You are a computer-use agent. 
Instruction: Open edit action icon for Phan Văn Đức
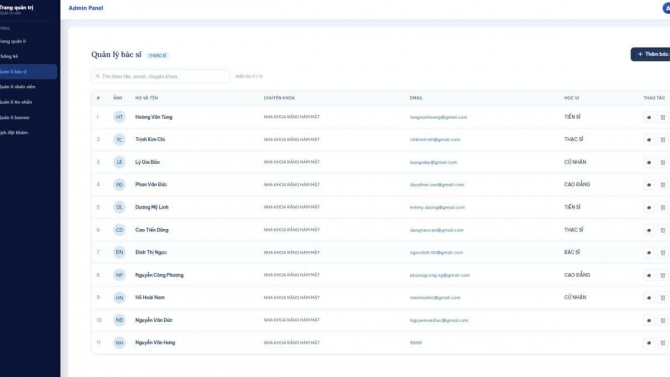[x=649, y=185]
